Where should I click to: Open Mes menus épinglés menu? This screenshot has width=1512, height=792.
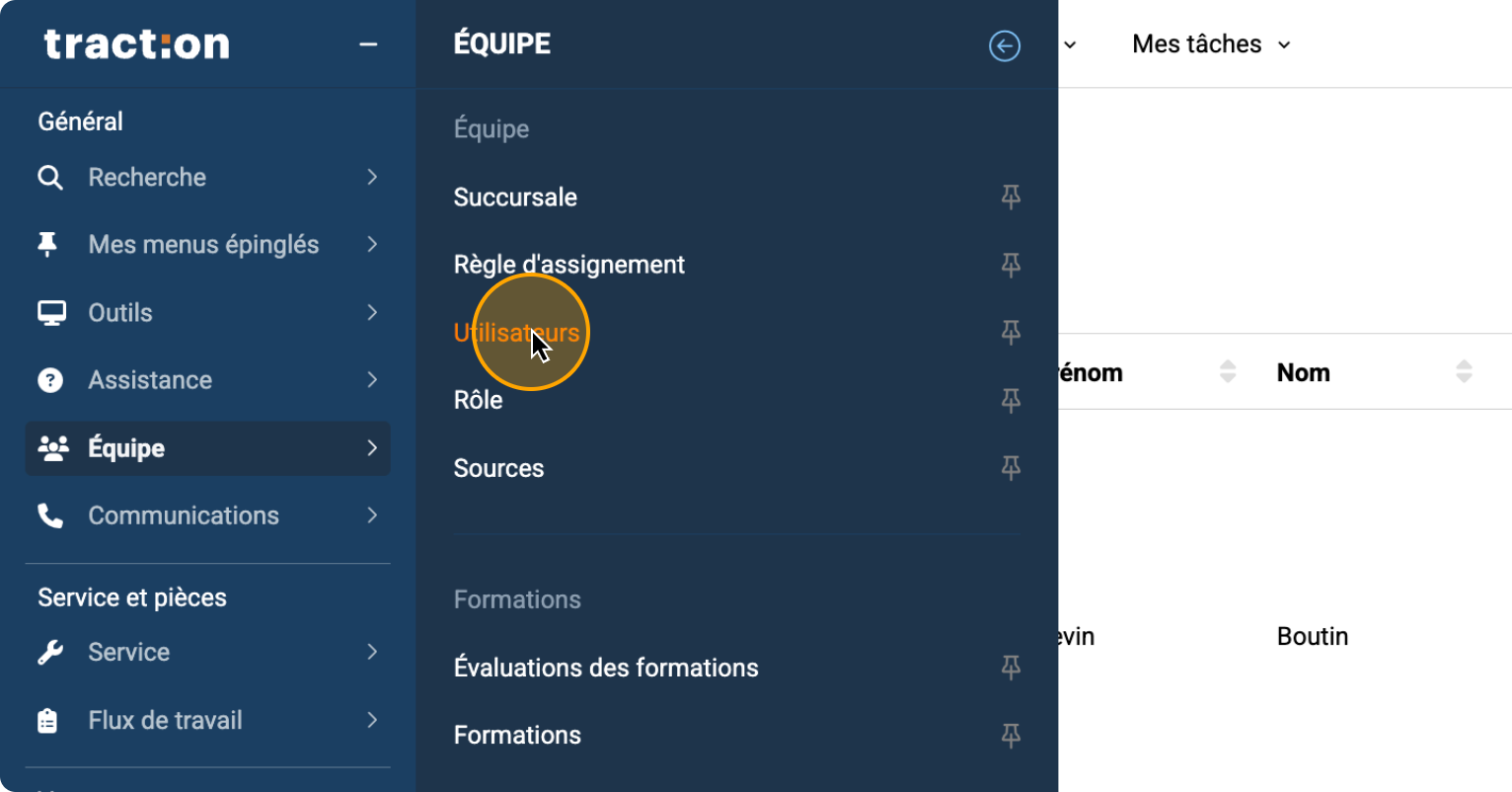pos(203,245)
